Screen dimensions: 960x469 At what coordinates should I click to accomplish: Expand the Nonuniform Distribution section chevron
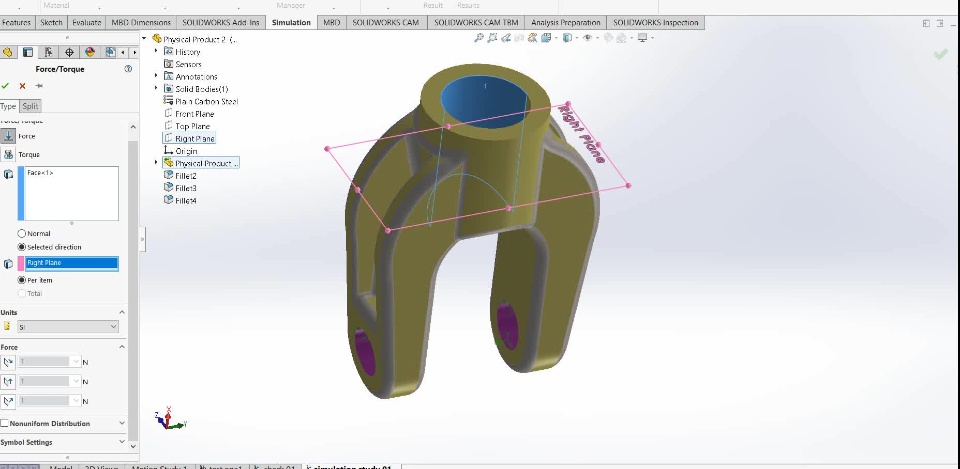click(122, 423)
